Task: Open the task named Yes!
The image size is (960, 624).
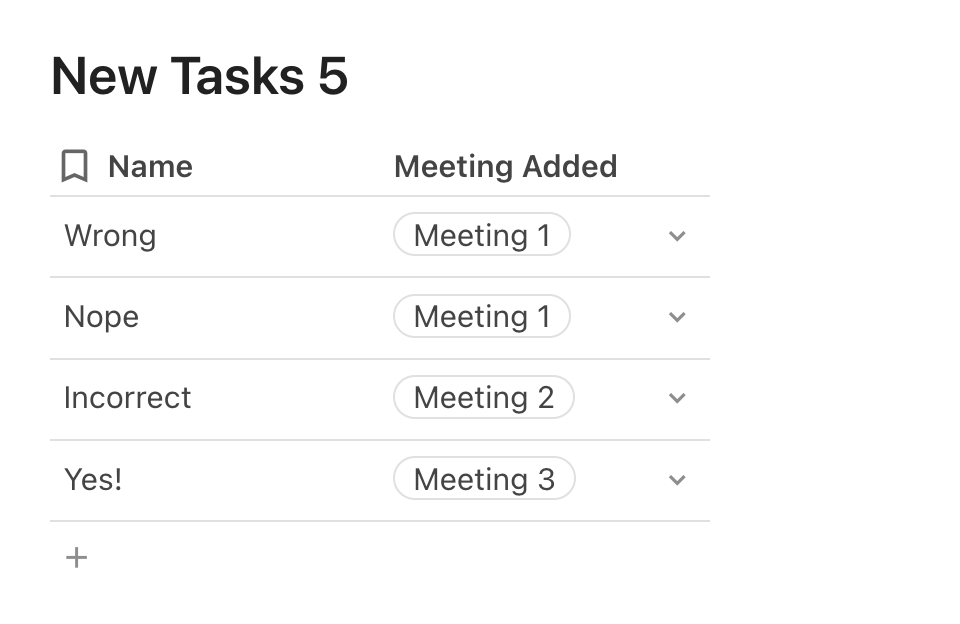Action: pyautogui.click(x=93, y=479)
